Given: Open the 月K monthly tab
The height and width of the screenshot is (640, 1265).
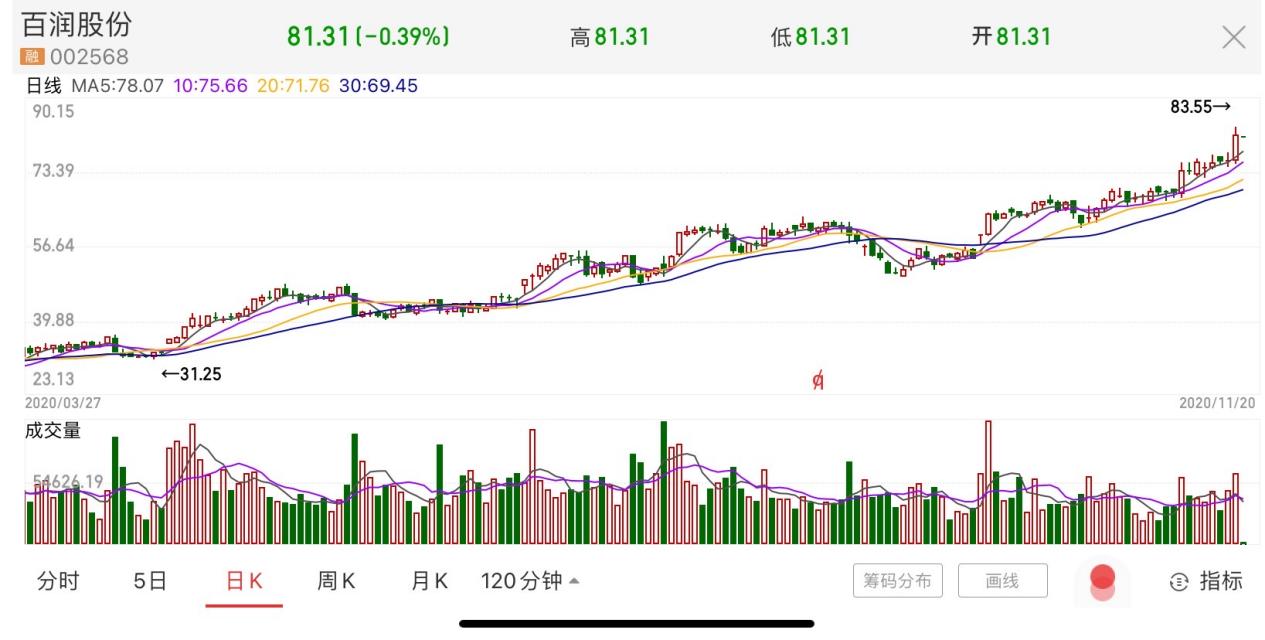Looking at the screenshot, I should tap(429, 581).
